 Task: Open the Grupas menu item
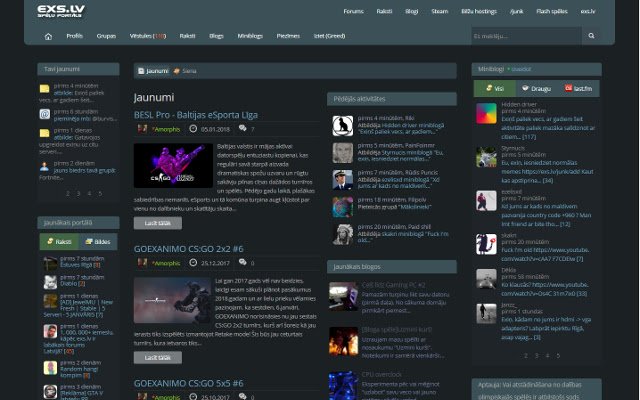tap(106, 36)
